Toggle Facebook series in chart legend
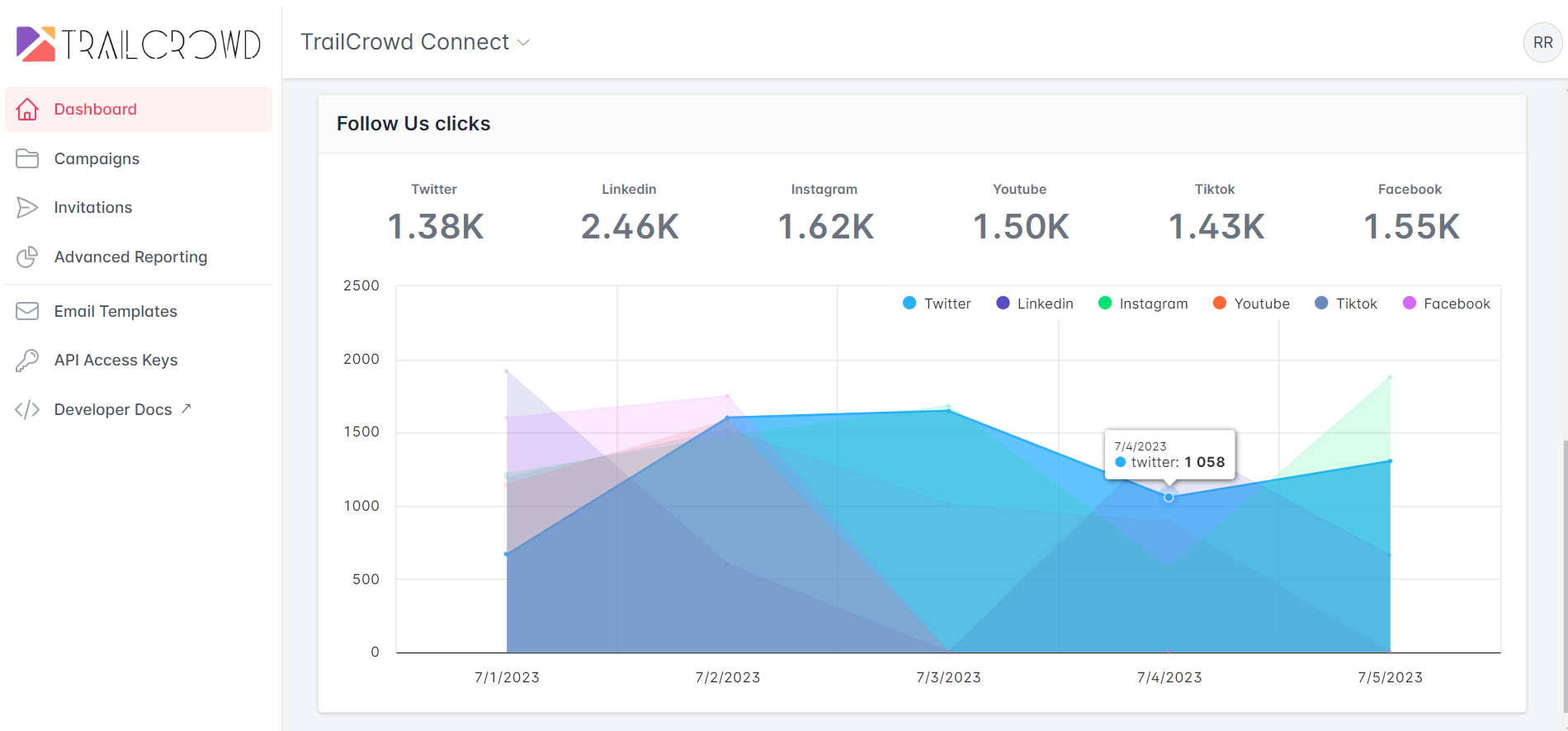Image resolution: width=1568 pixels, height=731 pixels. point(1446,304)
